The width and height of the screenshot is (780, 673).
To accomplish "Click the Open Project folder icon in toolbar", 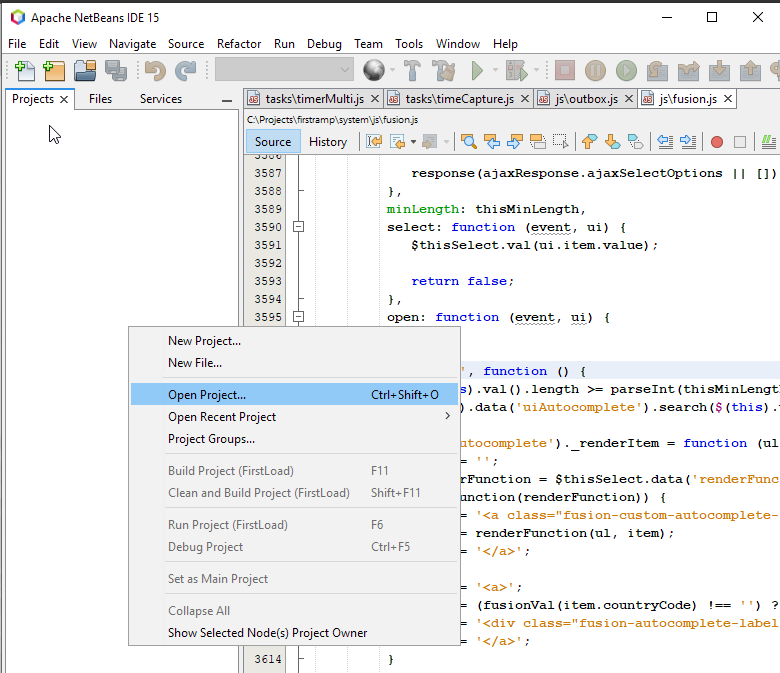I will [x=85, y=70].
